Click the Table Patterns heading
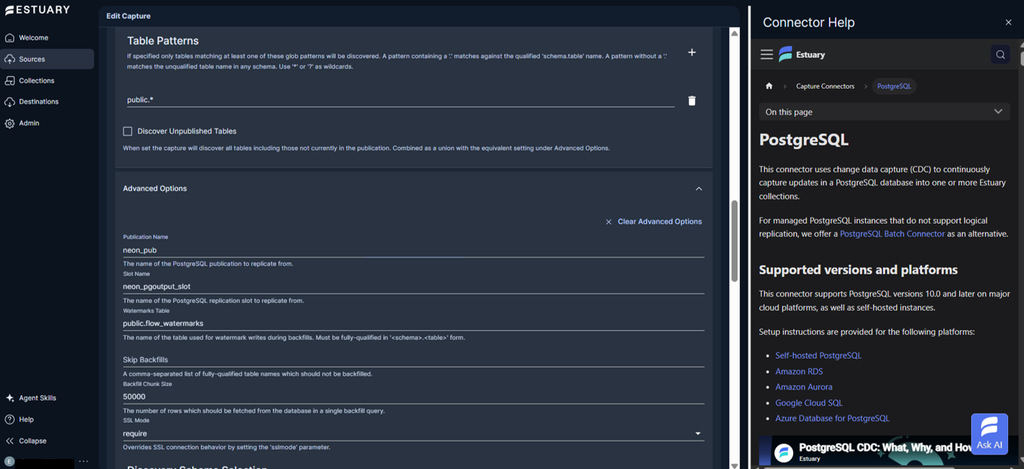Screen dimensions: 1024x469 [163, 41]
